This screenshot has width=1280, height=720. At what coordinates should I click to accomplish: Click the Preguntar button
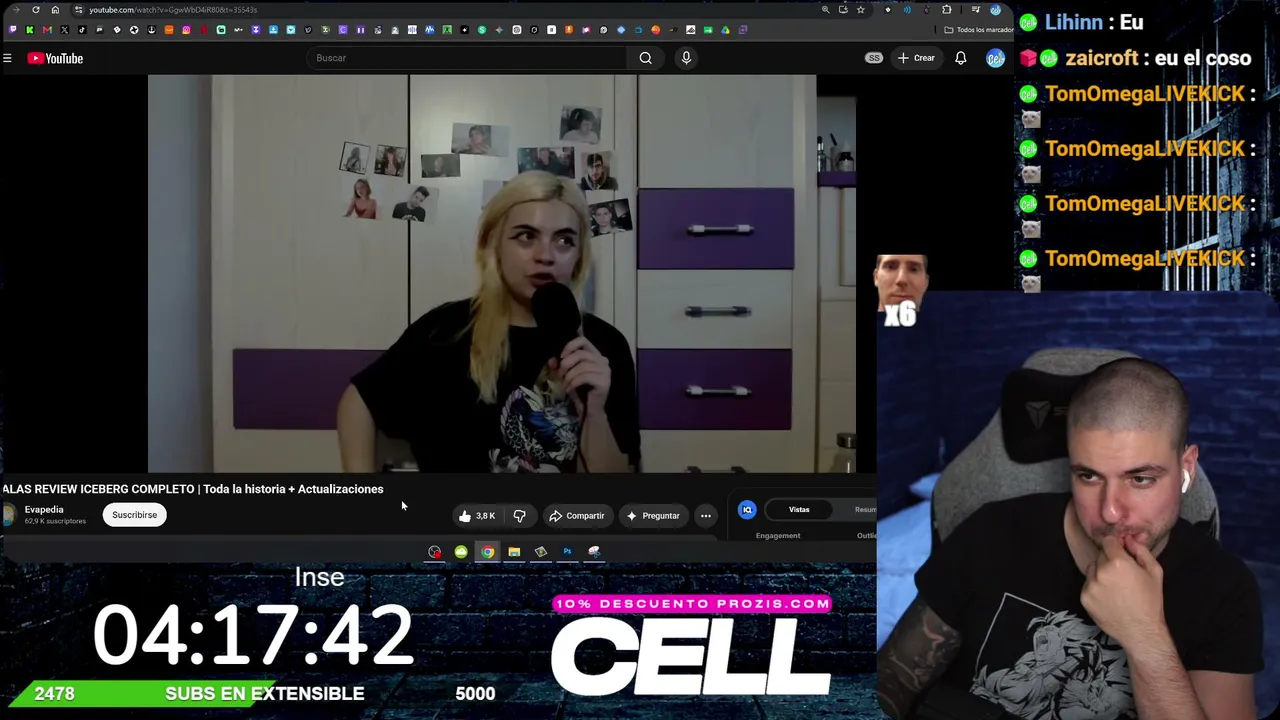click(x=653, y=516)
